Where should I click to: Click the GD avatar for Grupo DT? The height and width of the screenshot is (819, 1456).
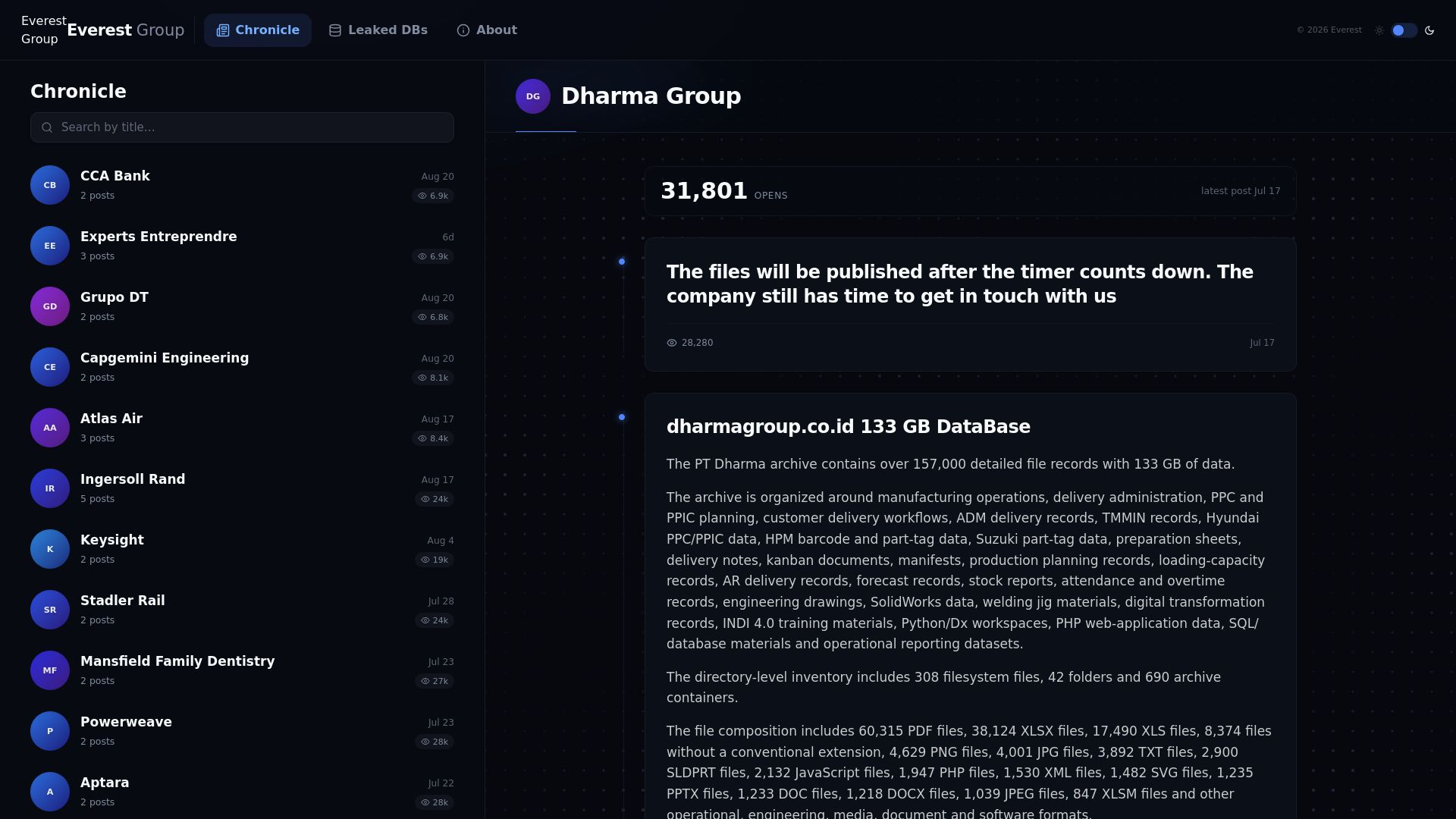pos(50,306)
